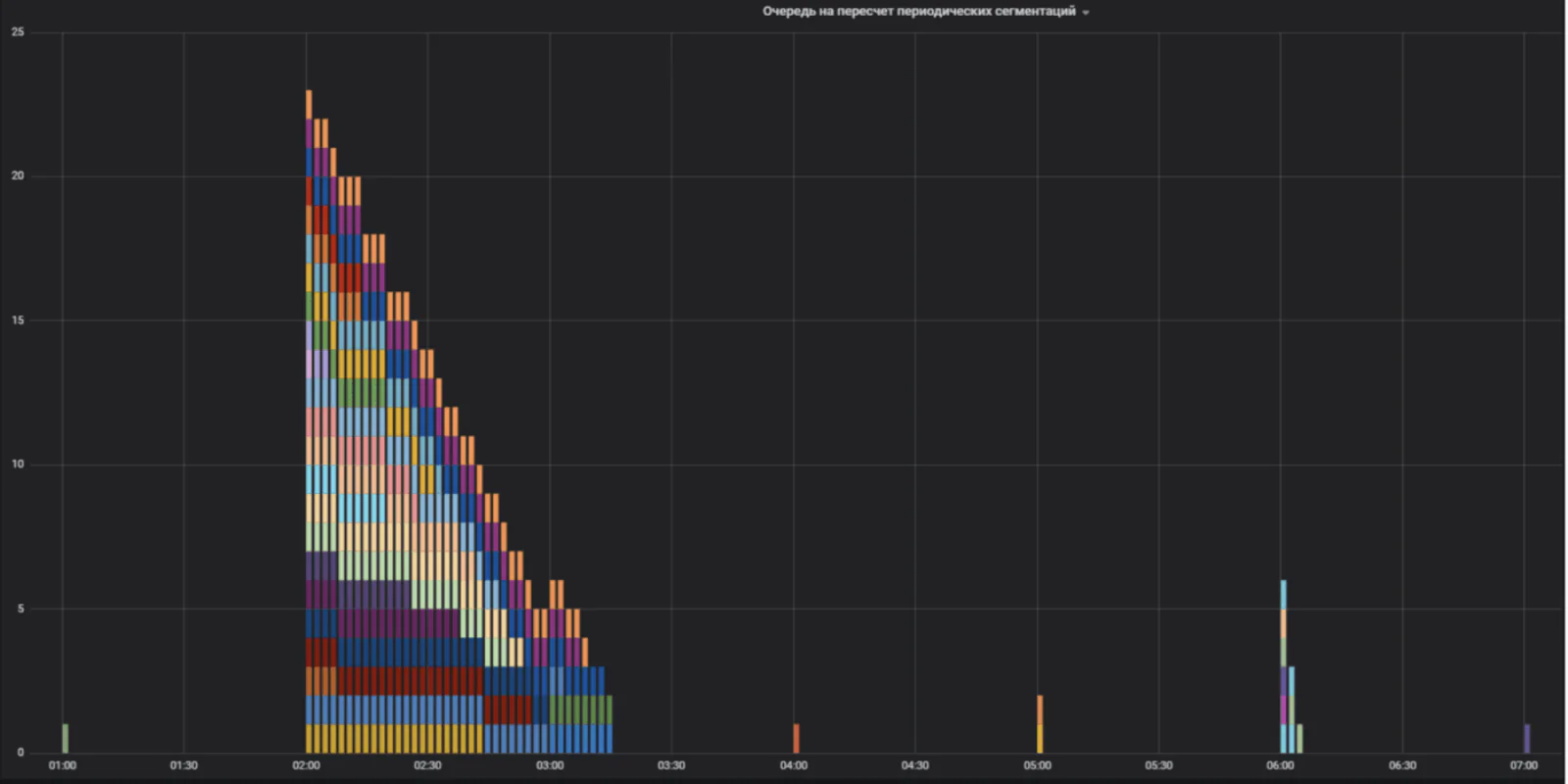Click the y-axis label 20

pyautogui.click(x=18, y=176)
